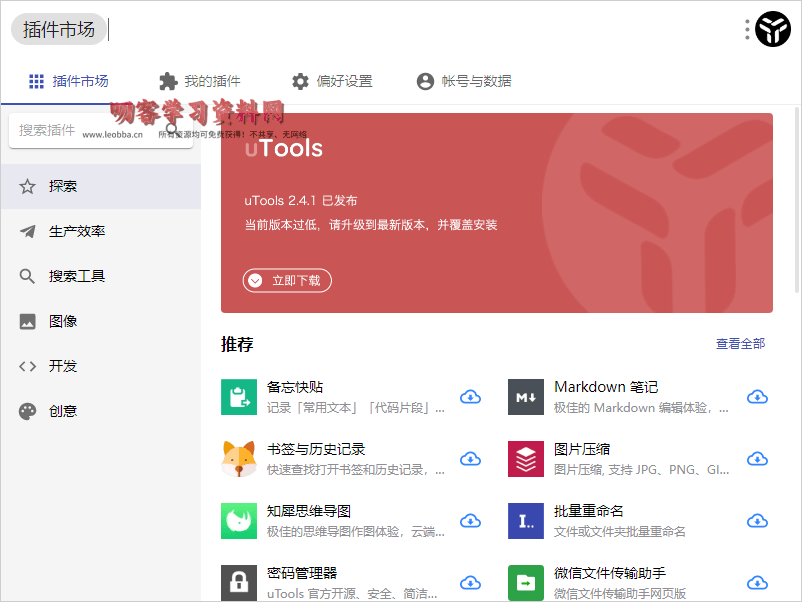Click the 图片压缩 plugin icon

coord(525,459)
